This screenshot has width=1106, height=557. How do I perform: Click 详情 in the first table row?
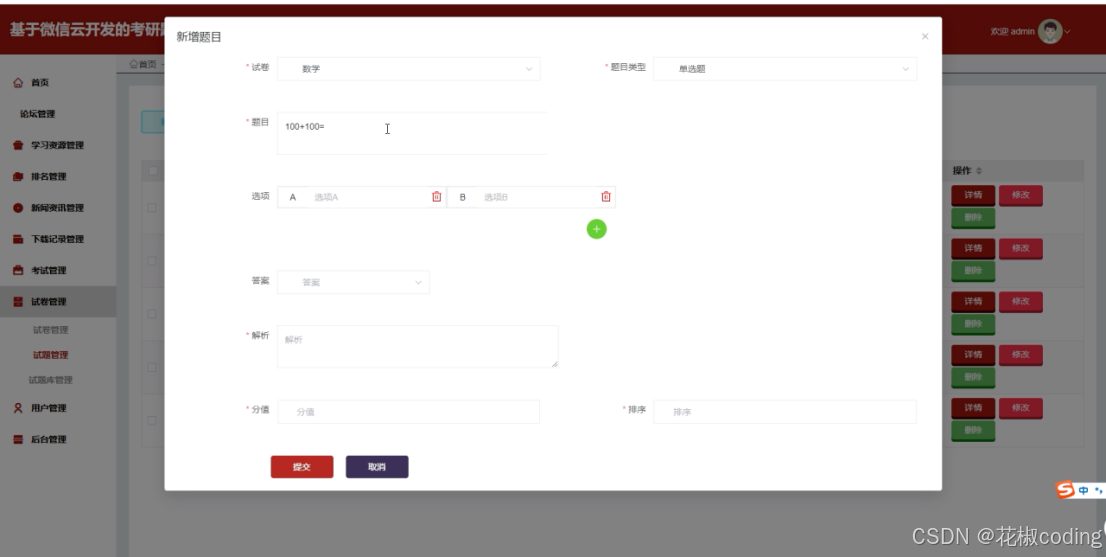pos(973,195)
